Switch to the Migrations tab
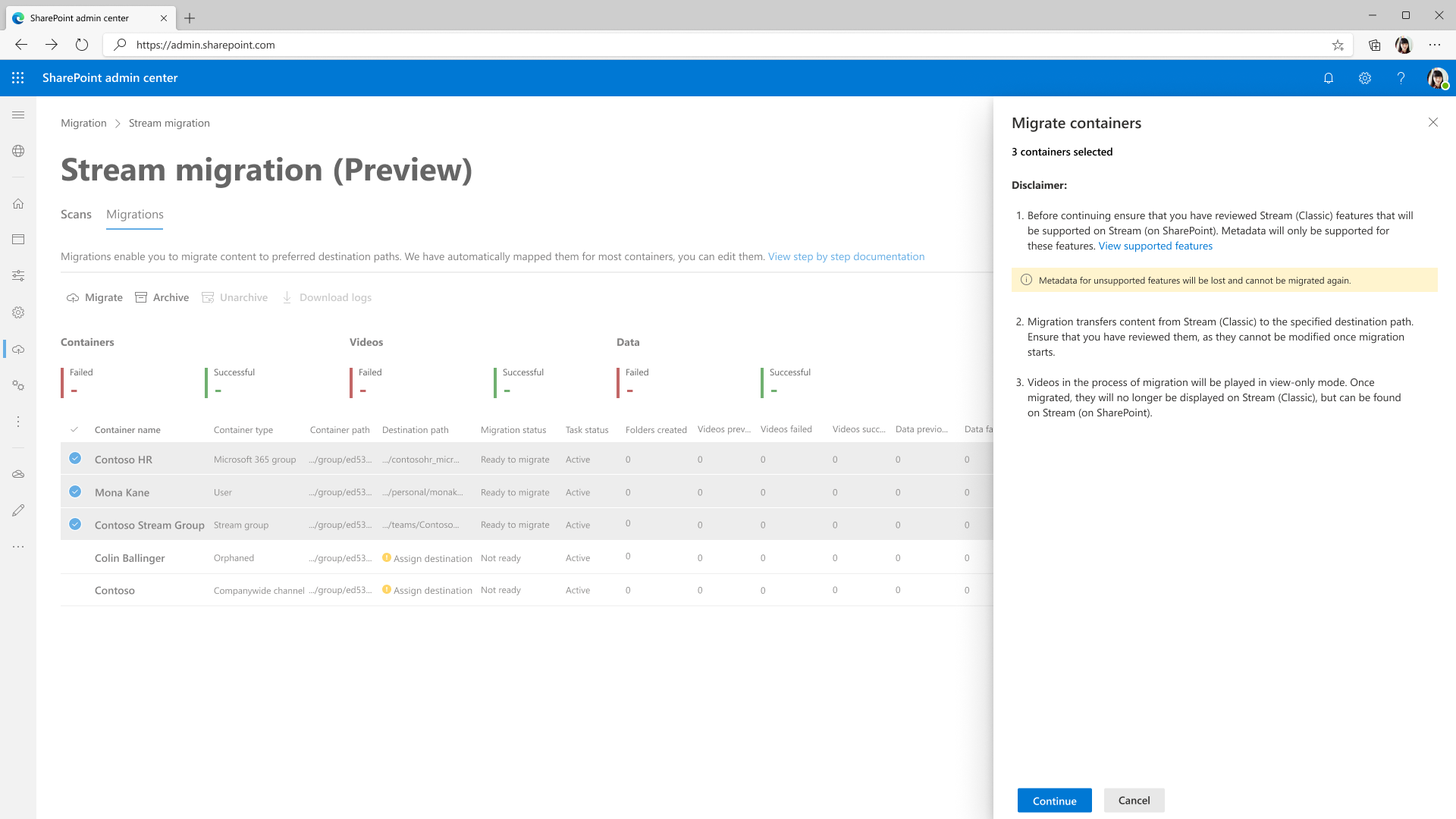The image size is (1456, 819). pyautogui.click(x=134, y=214)
